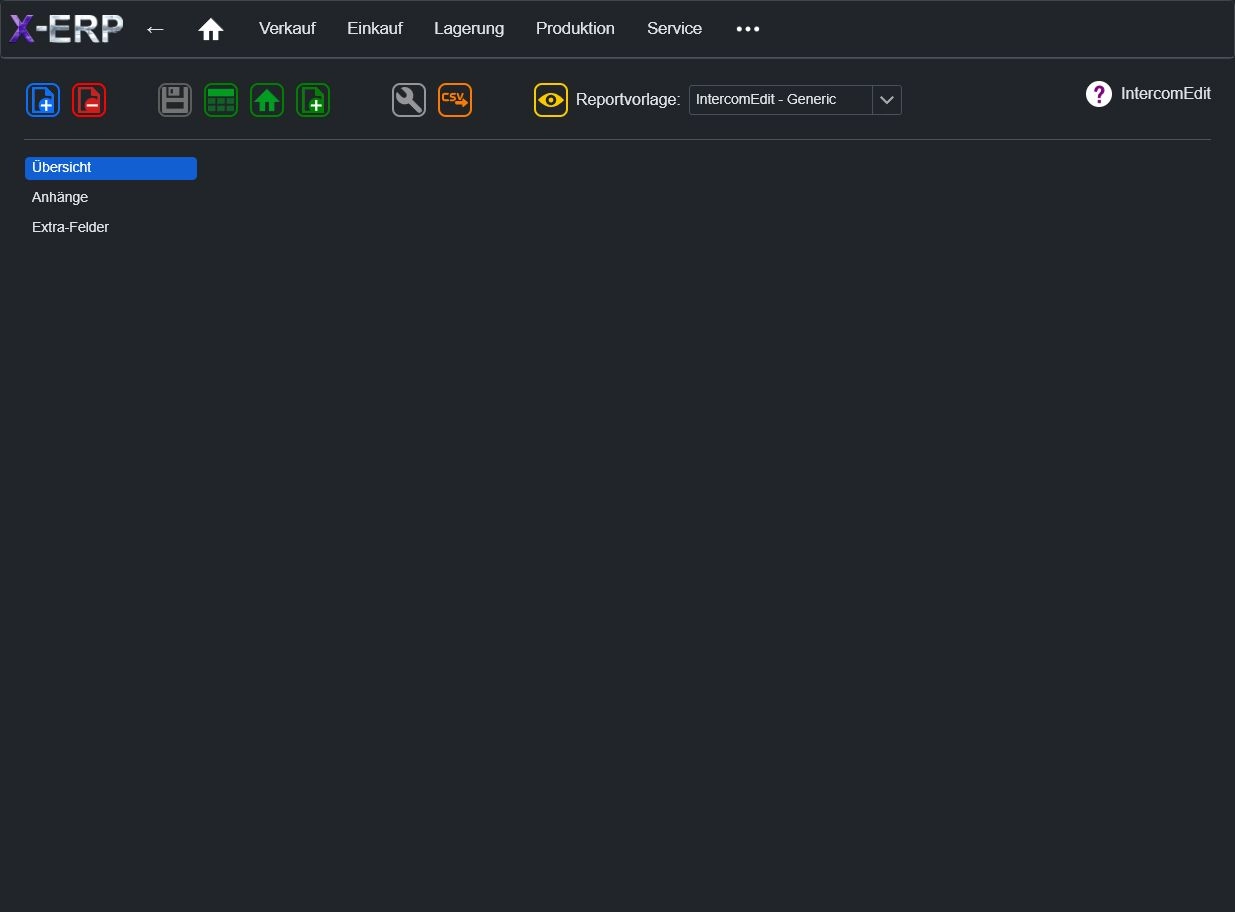Viewport: 1235px width, 912px height.
Task: Click the Reportvorlage field showing IntercomEdit - Generic
Action: tap(781, 100)
